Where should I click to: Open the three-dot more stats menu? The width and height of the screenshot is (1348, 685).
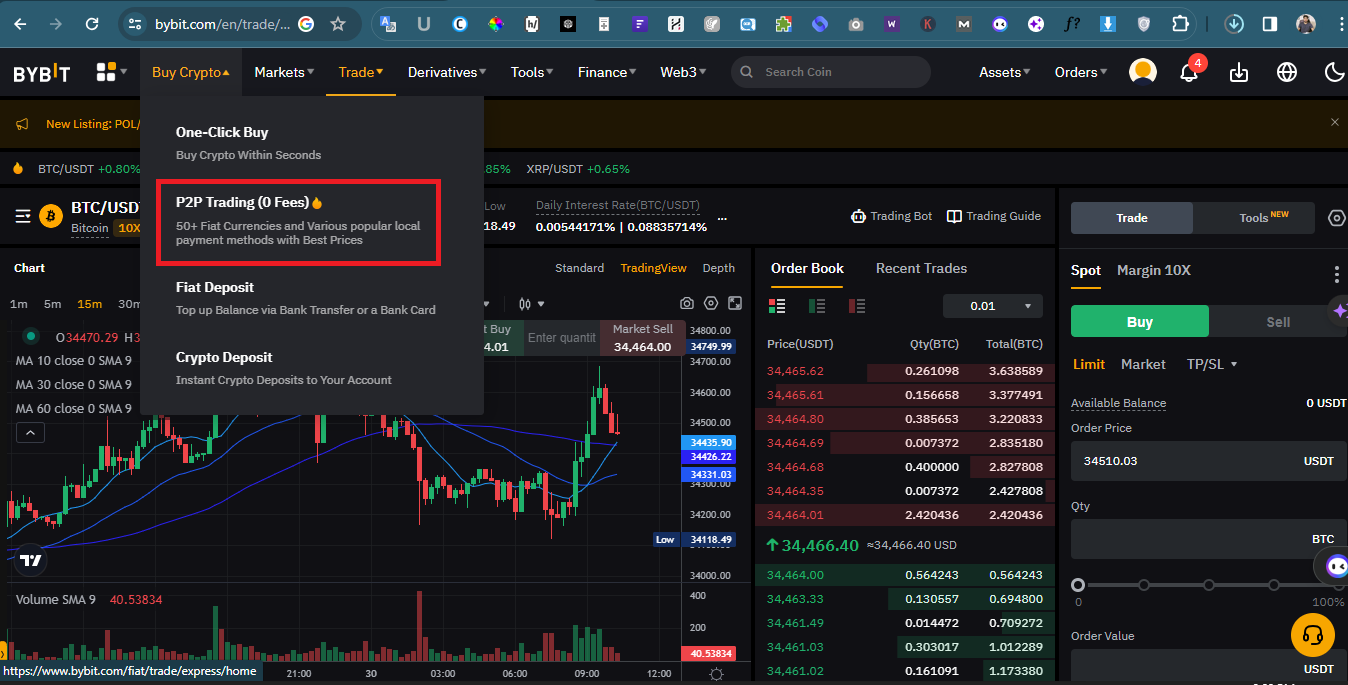pyautogui.click(x=722, y=218)
